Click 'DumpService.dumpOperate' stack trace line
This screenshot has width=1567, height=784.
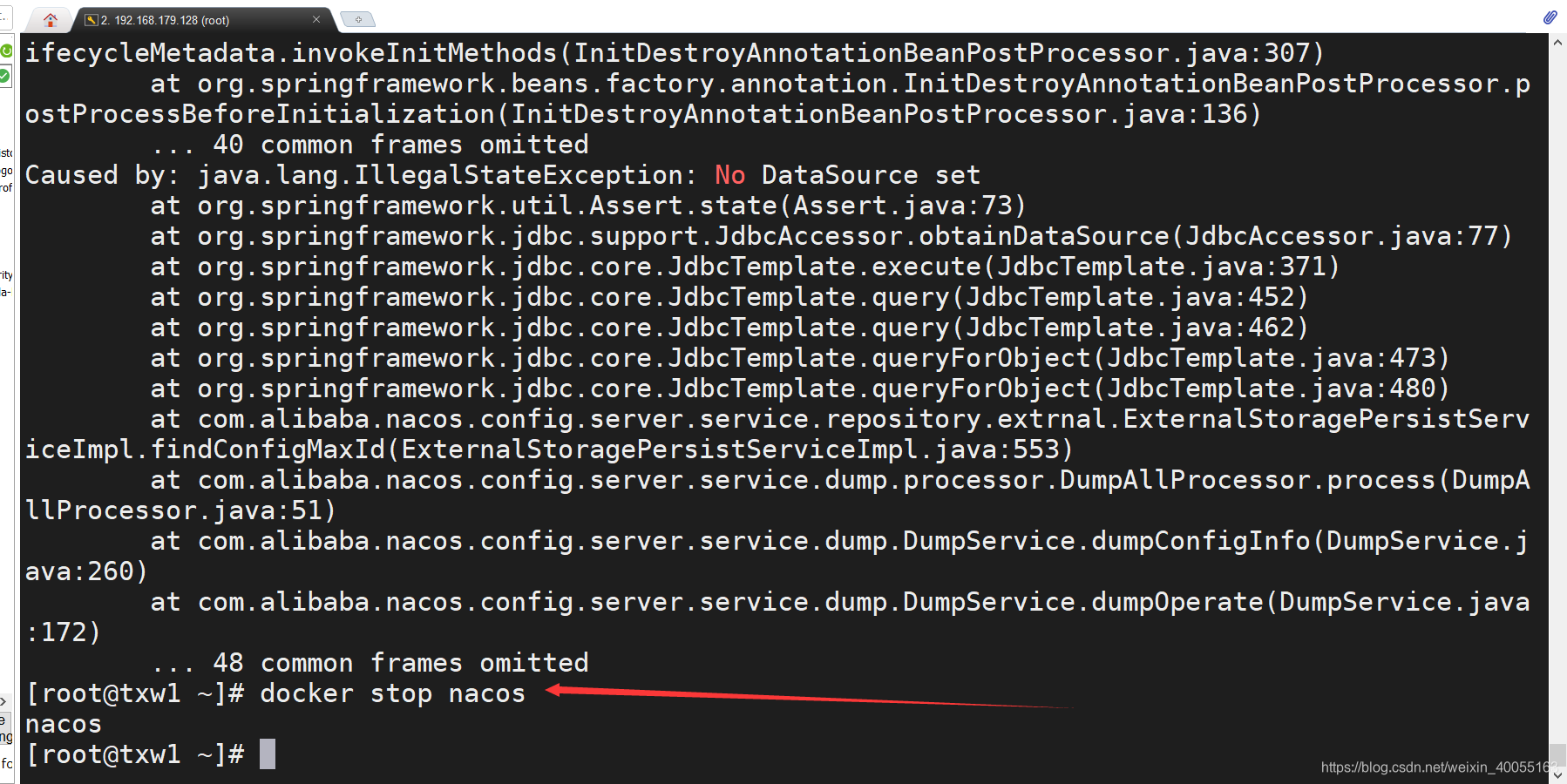pyautogui.click(x=840, y=602)
